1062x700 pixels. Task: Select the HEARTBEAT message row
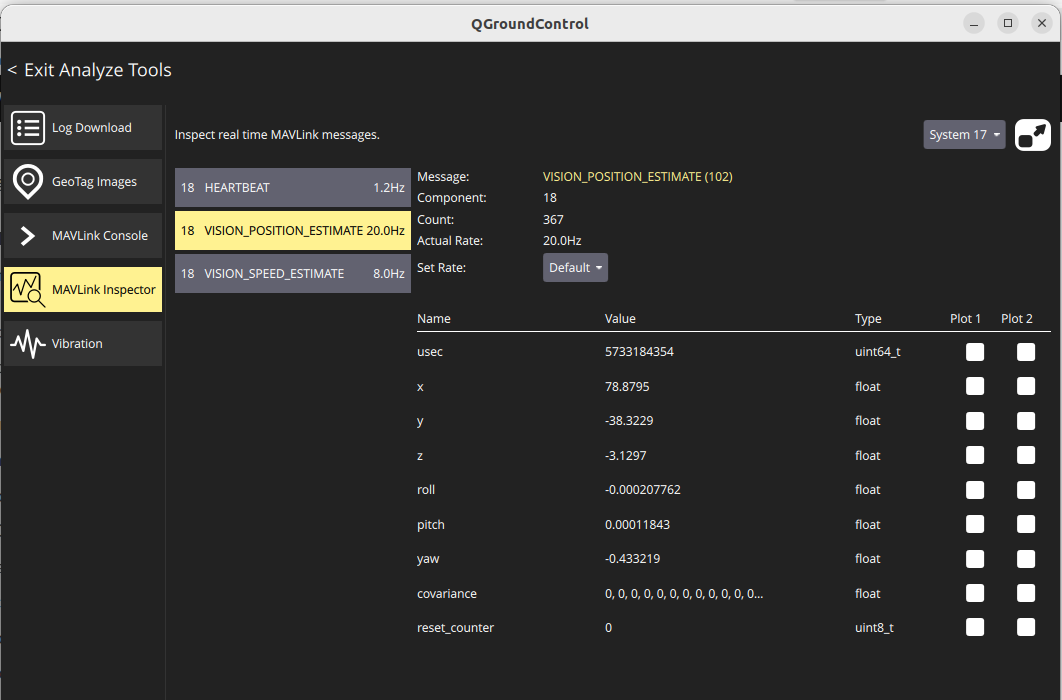(x=293, y=188)
